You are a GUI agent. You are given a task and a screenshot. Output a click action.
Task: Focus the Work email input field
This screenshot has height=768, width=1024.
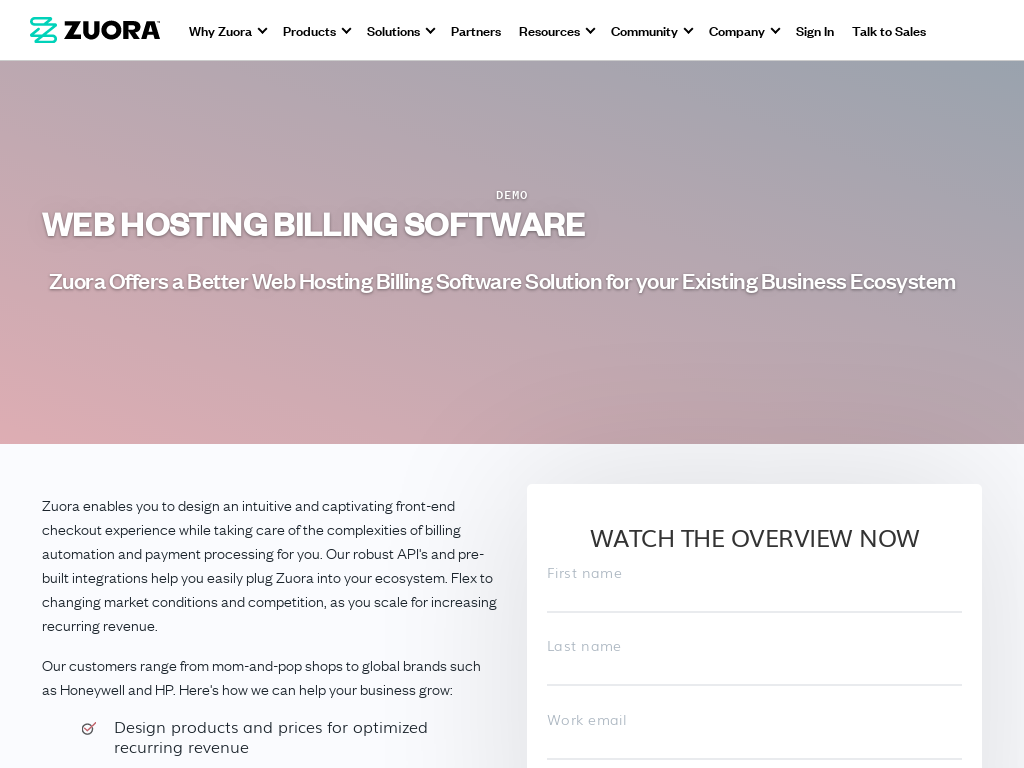click(754, 735)
